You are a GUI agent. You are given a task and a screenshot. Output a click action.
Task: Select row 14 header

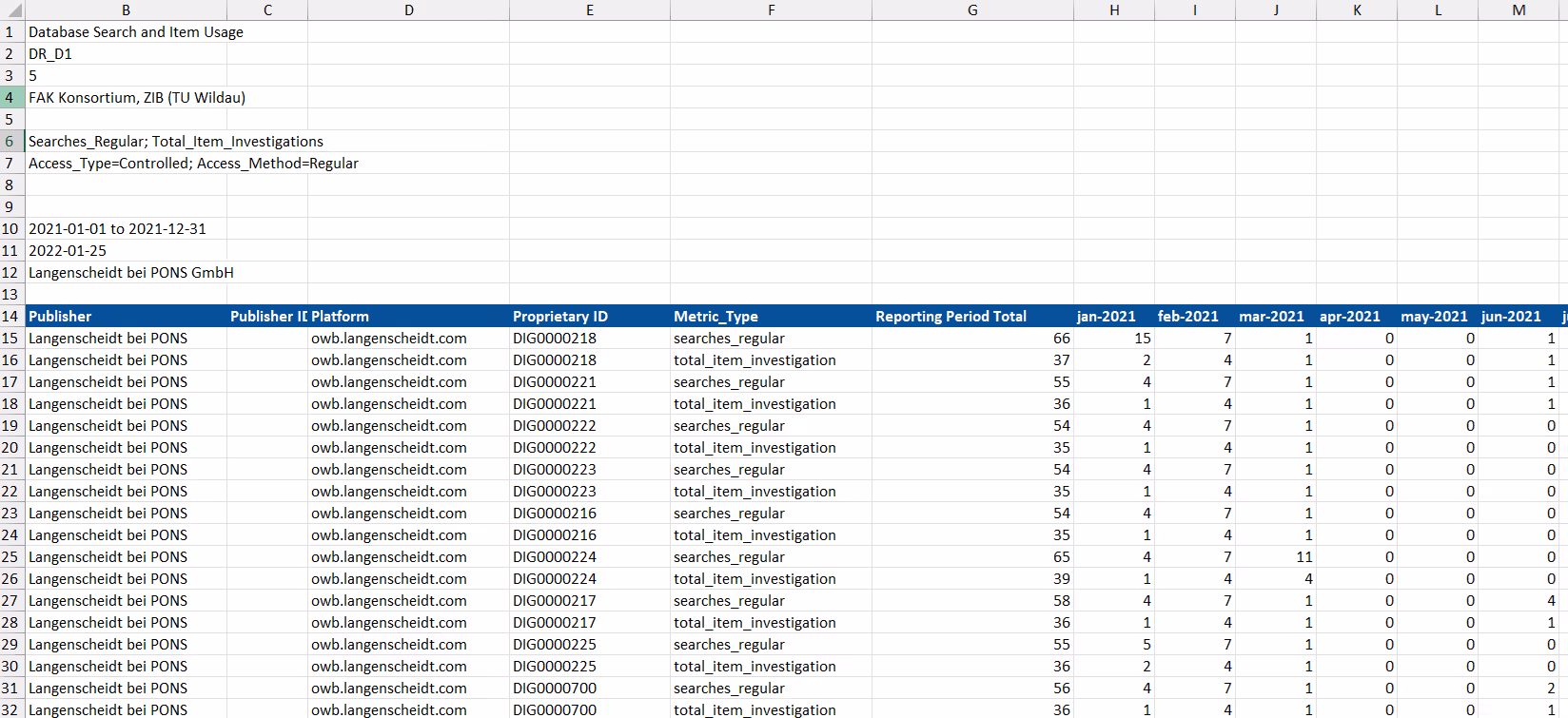(11, 317)
